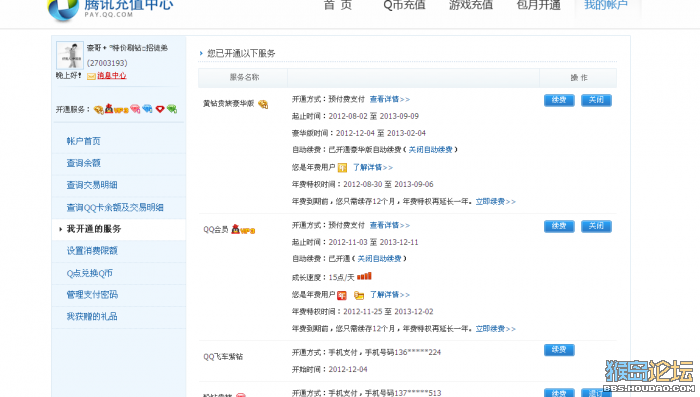Click the QQ number (27003193) text
This screenshot has height=397, width=700.
click(x=107, y=63)
